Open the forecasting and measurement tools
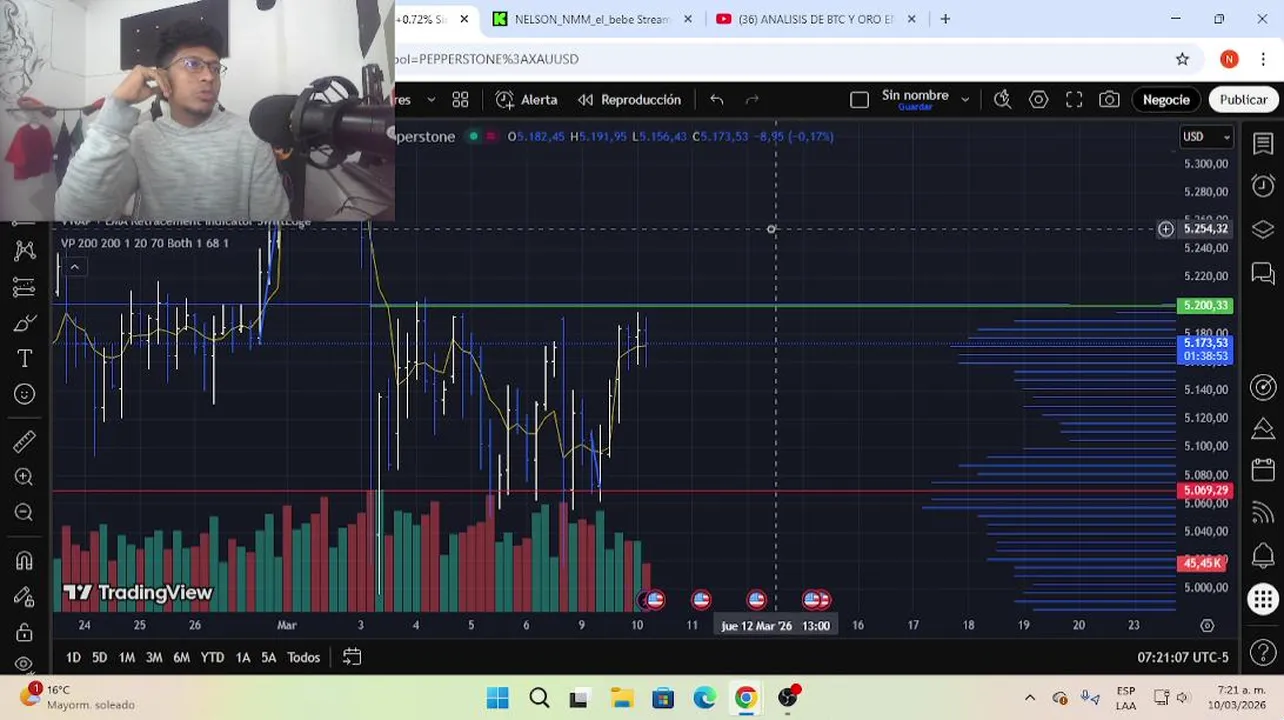The width and height of the screenshot is (1284, 720). pyautogui.click(x=24, y=287)
